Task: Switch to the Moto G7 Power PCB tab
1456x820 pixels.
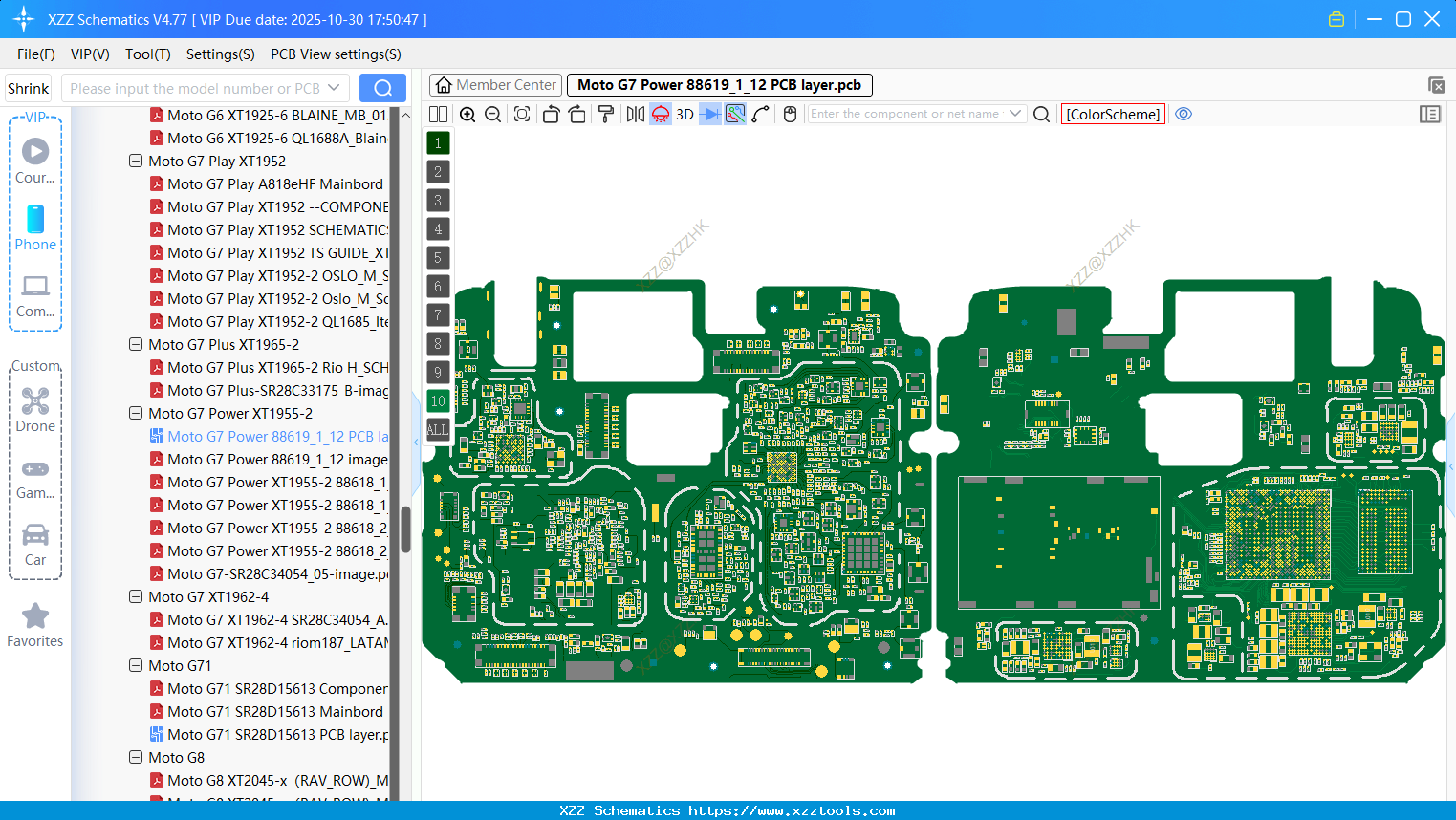Action: (720, 84)
